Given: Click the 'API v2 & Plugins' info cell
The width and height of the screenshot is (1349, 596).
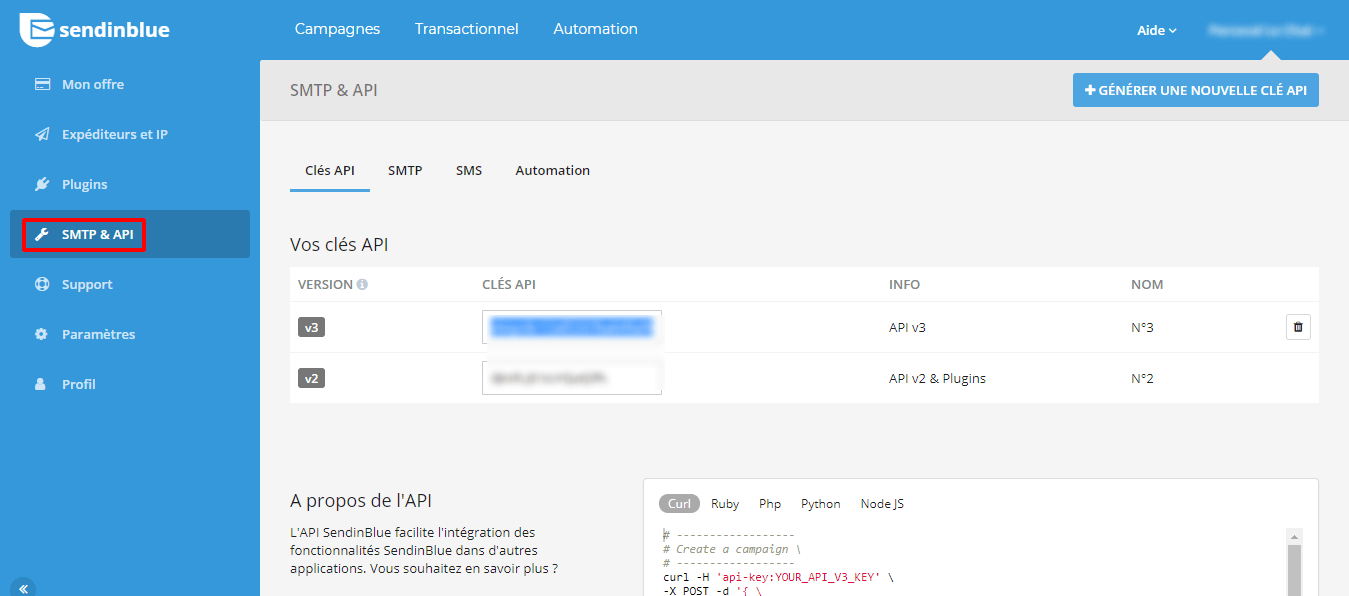Looking at the screenshot, I should pos(937,378).
